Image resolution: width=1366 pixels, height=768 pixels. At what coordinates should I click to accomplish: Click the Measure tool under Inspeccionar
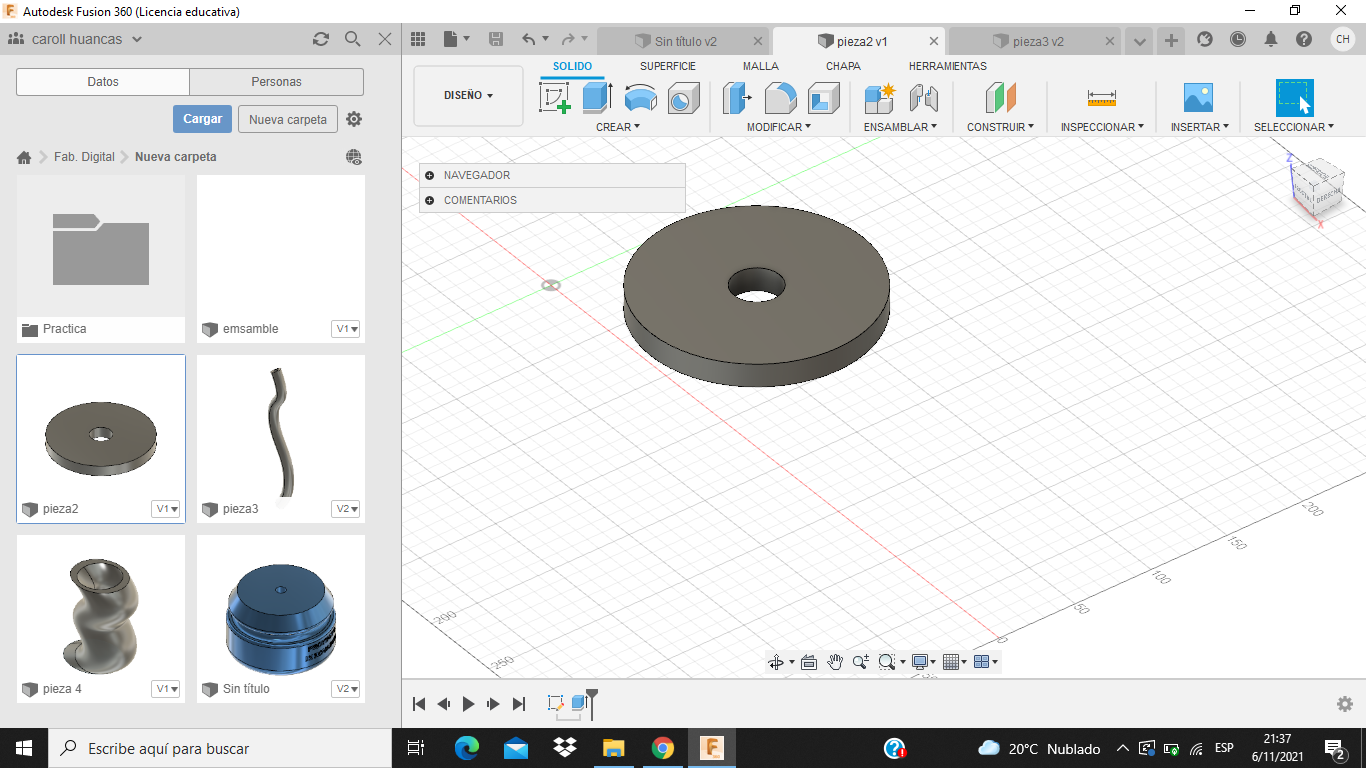tap(1101, 98)
